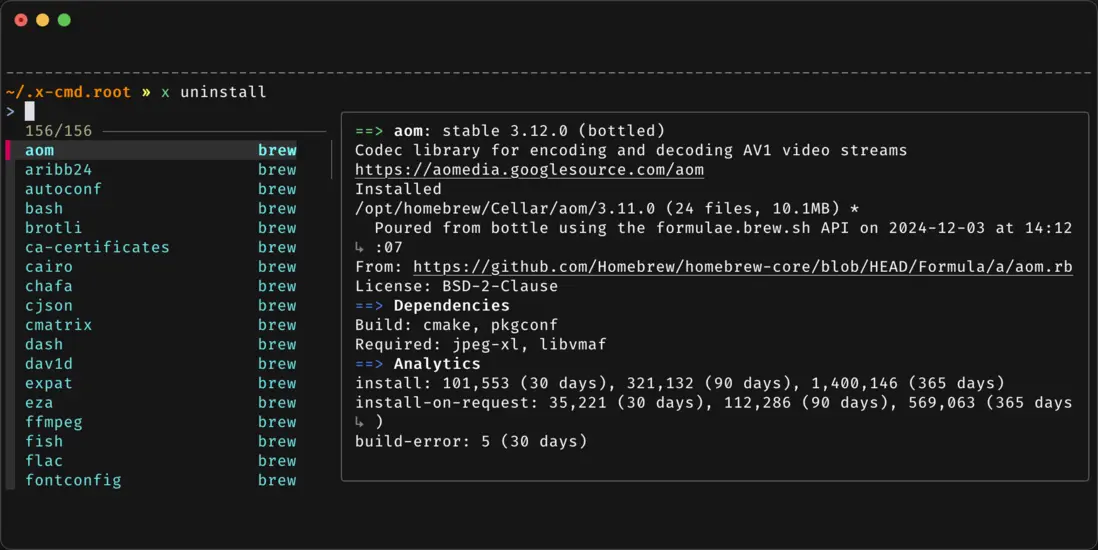Click the search prompt input cursor
The width and height of the screenshot is (1098, 550).
[30, 111]
